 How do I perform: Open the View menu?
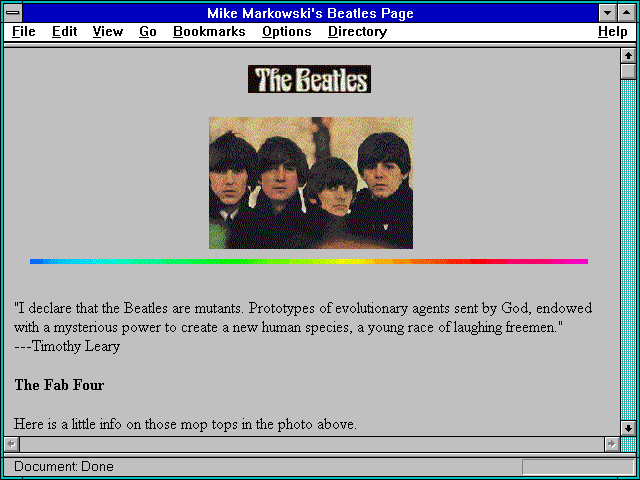coord(108,32)
